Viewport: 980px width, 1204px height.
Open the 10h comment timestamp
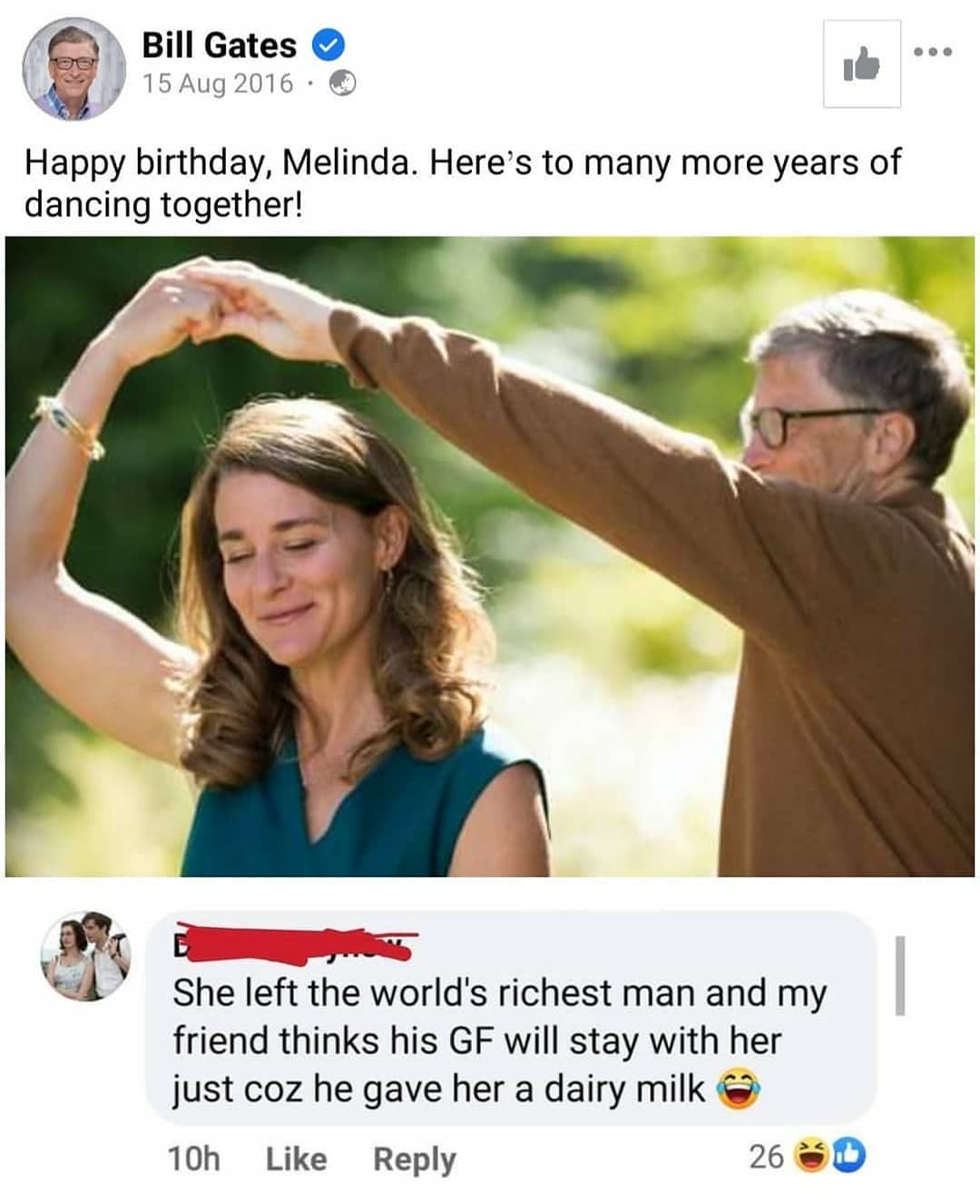coord(194,1159)
